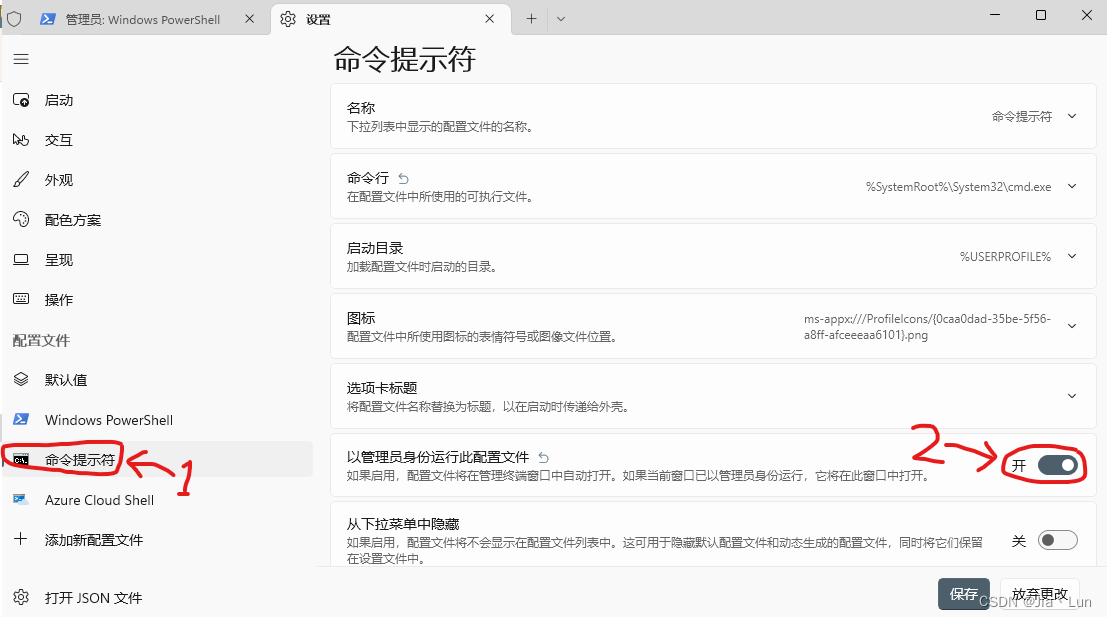
Task: Reset 以管理员身份运行此配置文件 with the undo arrow
Action: click(x=544, y=457)
